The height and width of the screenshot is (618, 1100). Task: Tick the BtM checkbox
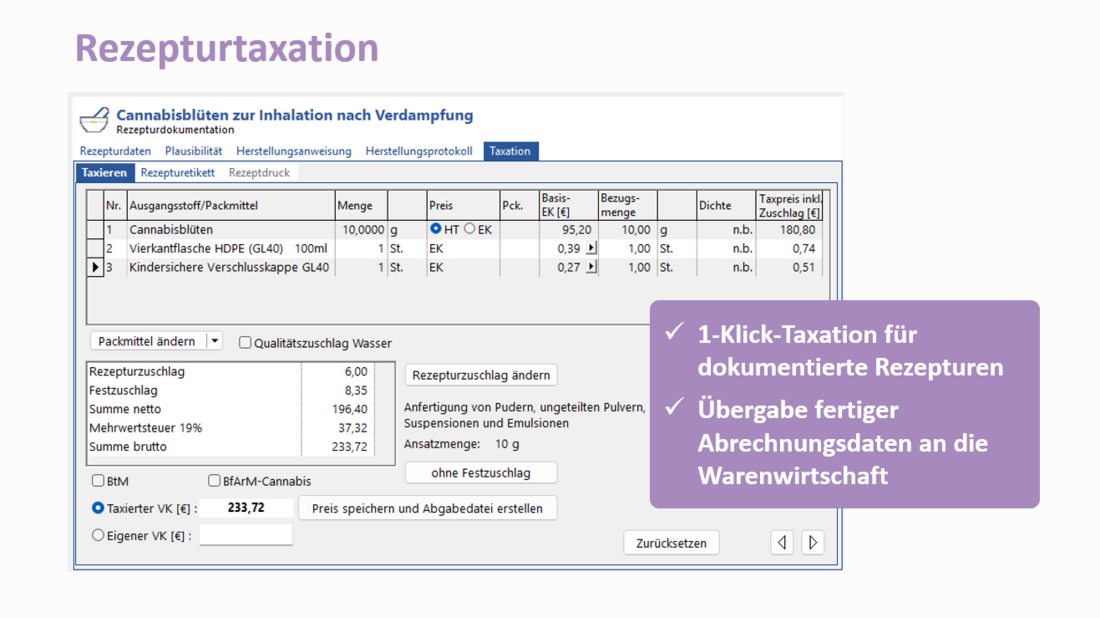tap(98, 481)
